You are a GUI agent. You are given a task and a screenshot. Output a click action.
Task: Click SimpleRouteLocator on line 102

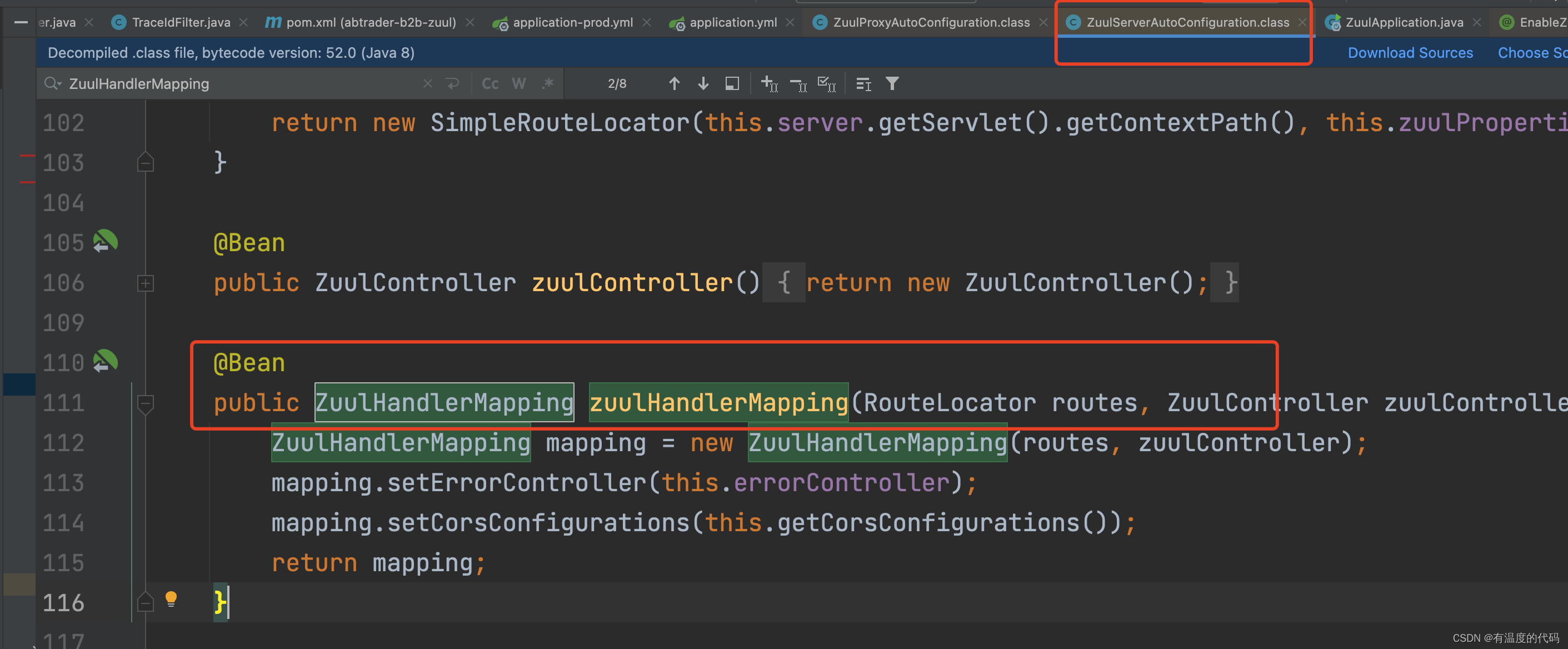[560, 122]
